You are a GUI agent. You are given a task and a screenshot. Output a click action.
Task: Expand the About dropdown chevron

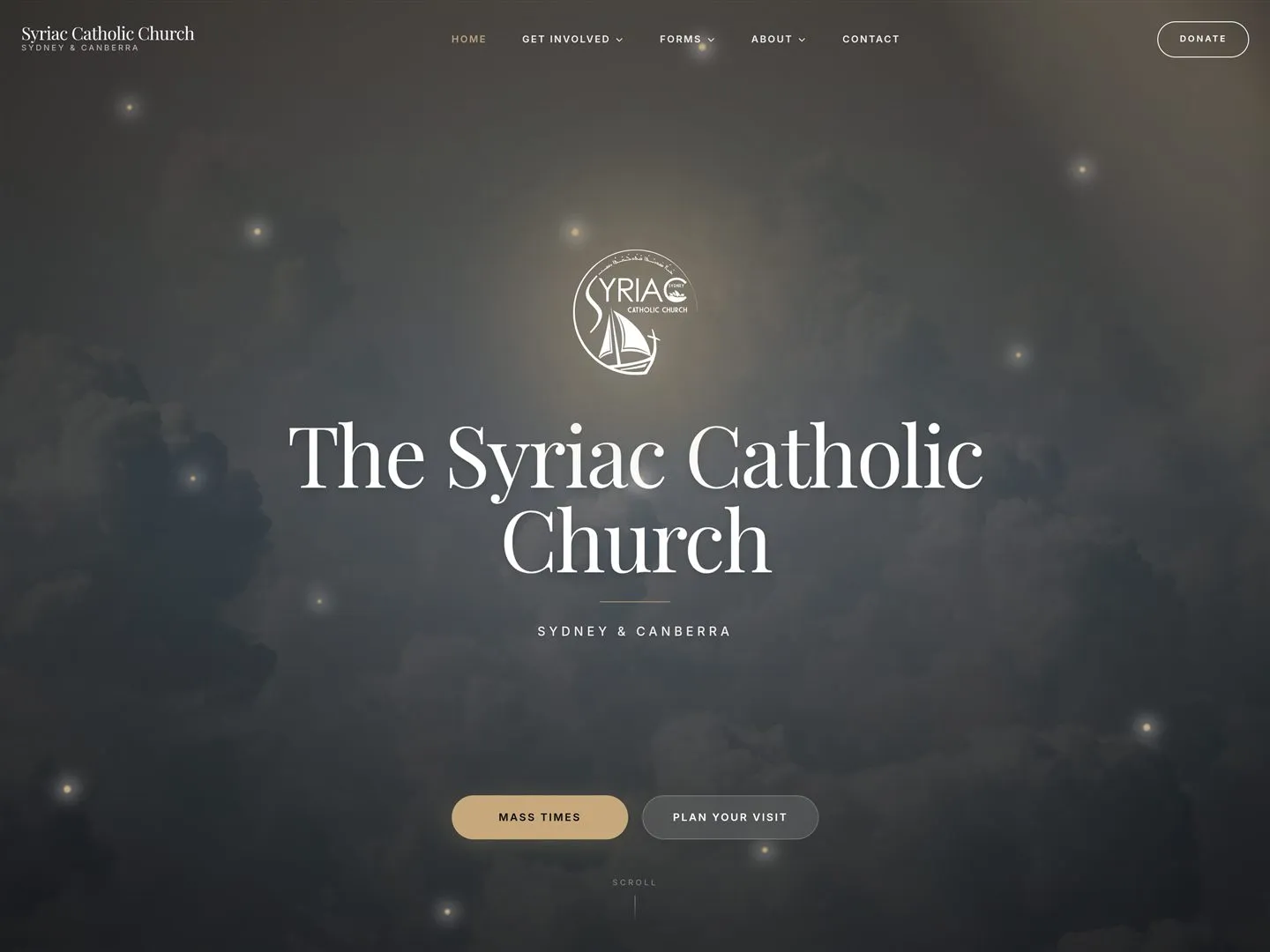[802, 40]
